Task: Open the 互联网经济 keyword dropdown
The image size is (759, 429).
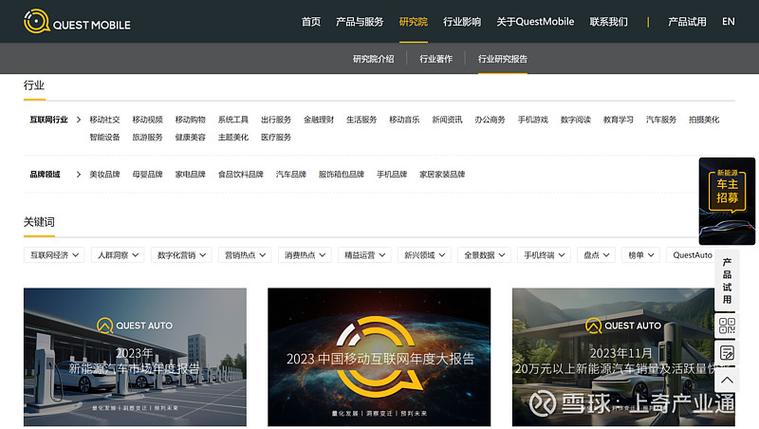Action: click(x=54, y=255)
